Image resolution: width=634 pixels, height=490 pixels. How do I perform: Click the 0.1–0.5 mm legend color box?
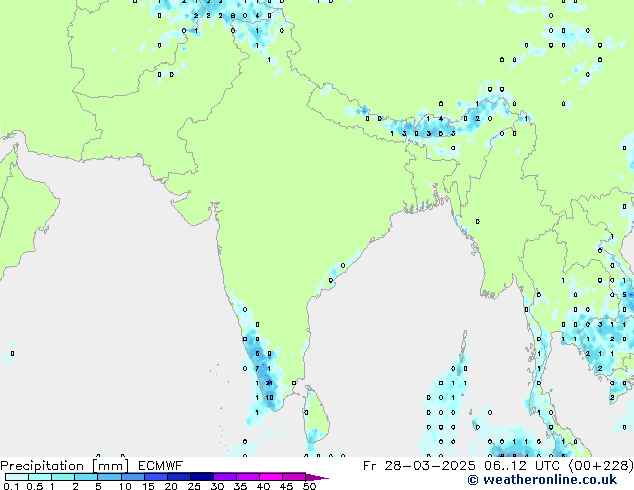17,477
